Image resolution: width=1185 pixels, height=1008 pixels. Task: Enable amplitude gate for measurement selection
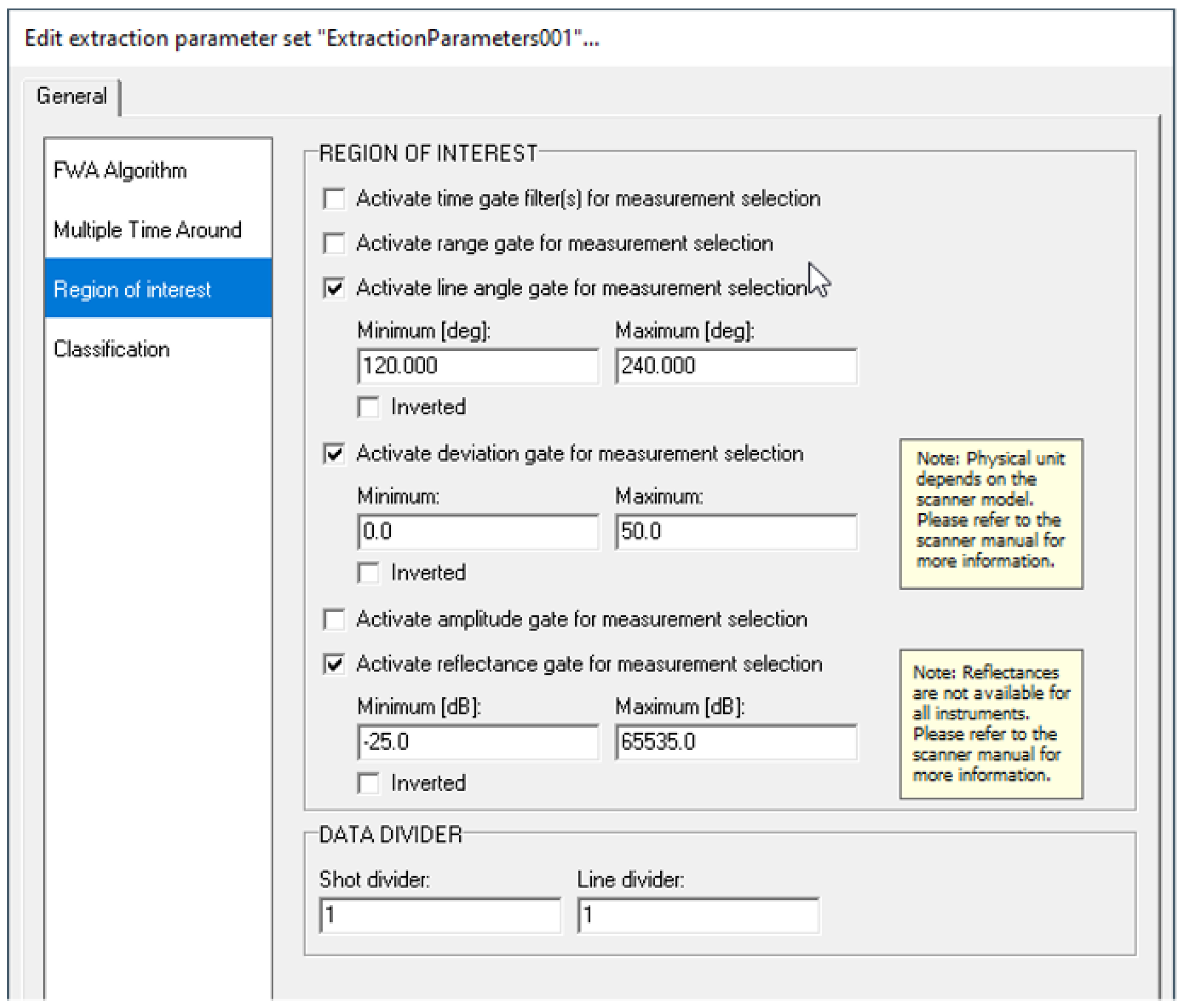(334, 619)
